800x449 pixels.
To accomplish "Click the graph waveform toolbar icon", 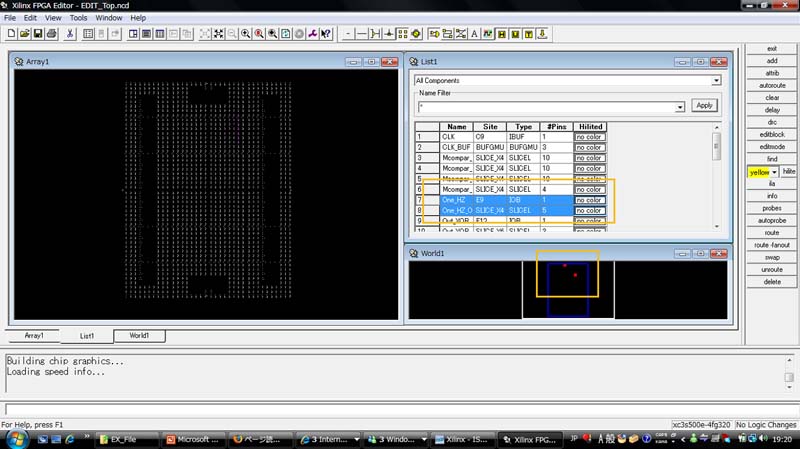I will point(488,34).
